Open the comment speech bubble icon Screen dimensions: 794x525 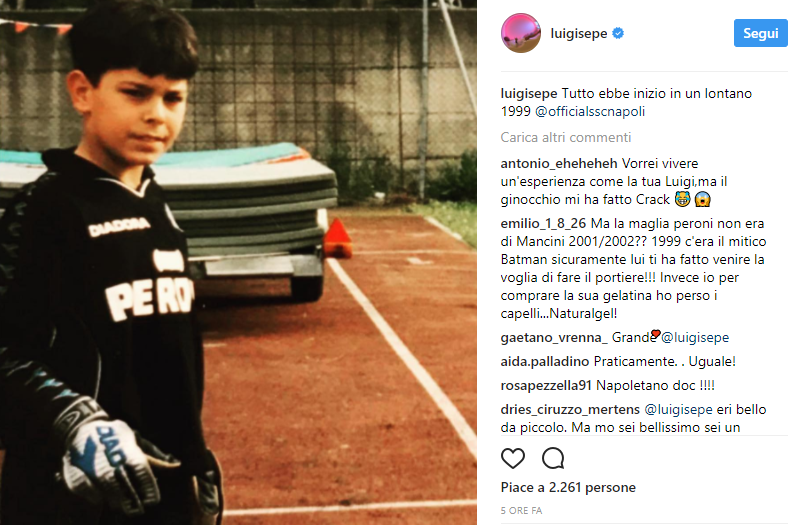pos(553,458)
